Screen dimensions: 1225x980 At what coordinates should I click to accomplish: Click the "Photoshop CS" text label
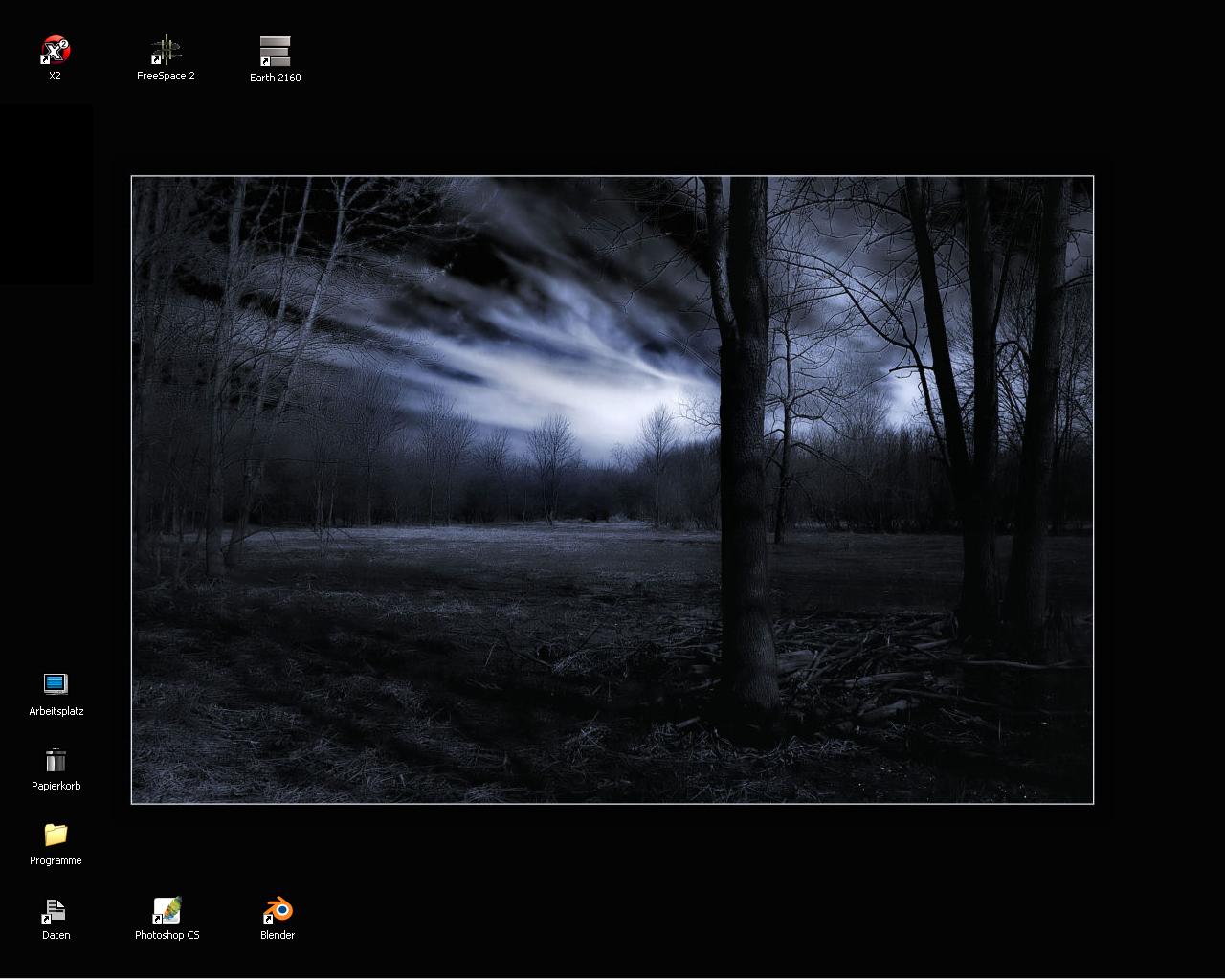[167, 935]
